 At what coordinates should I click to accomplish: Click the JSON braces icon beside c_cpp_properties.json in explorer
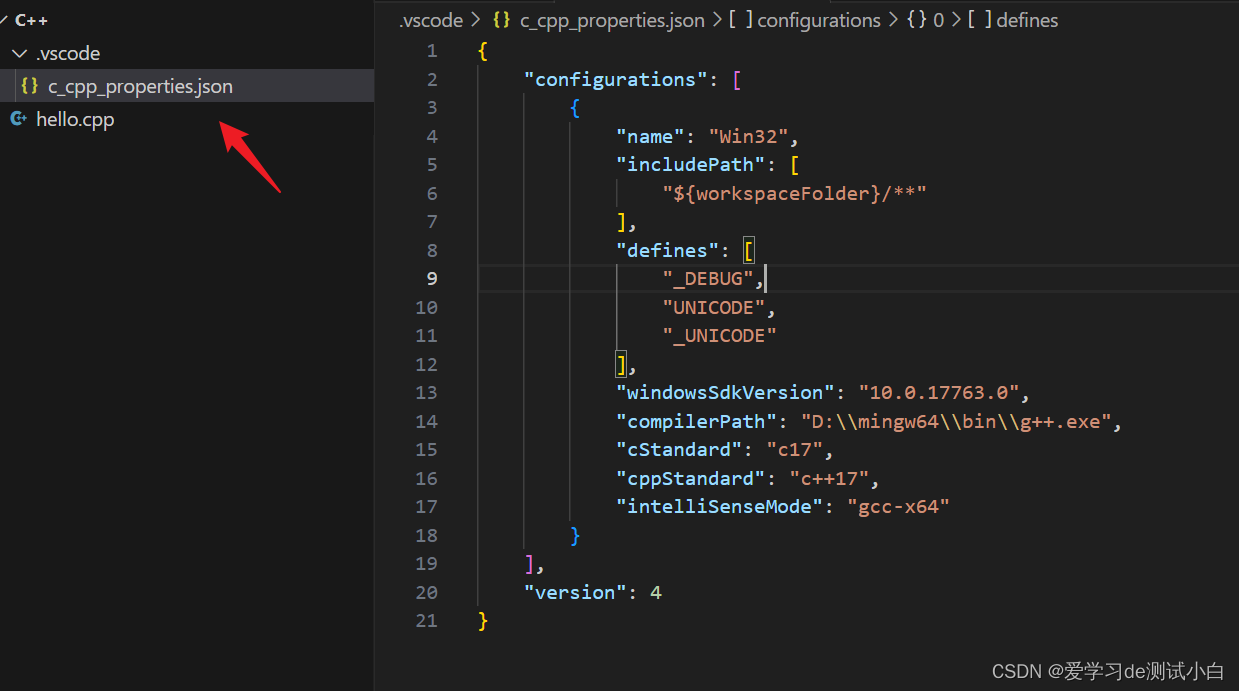coord(30,86)
